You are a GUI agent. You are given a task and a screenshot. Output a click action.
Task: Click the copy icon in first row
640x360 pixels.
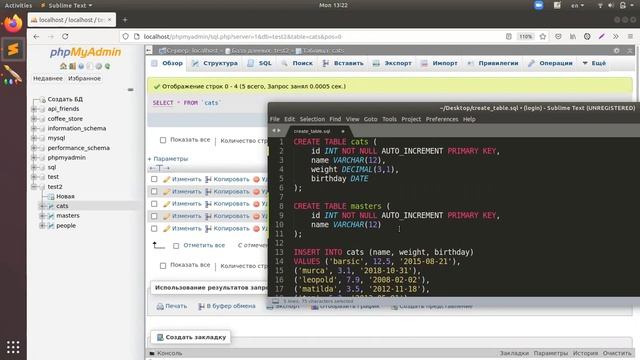click(208, 179)
